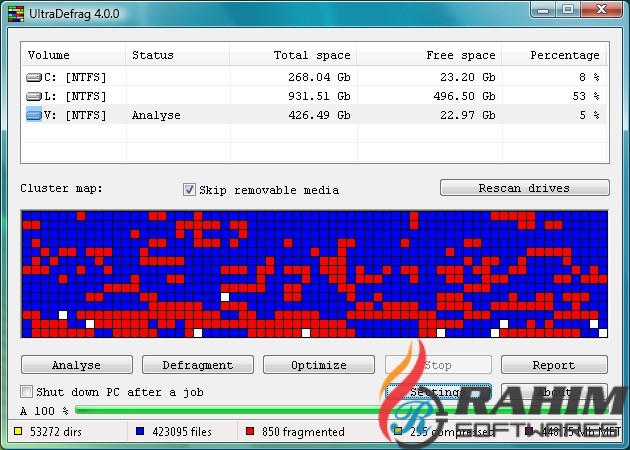The height and width of the screenshot is (450, 630).
Task: Select the C: [NTFS] volume row
Action: (x=315, y=77)
